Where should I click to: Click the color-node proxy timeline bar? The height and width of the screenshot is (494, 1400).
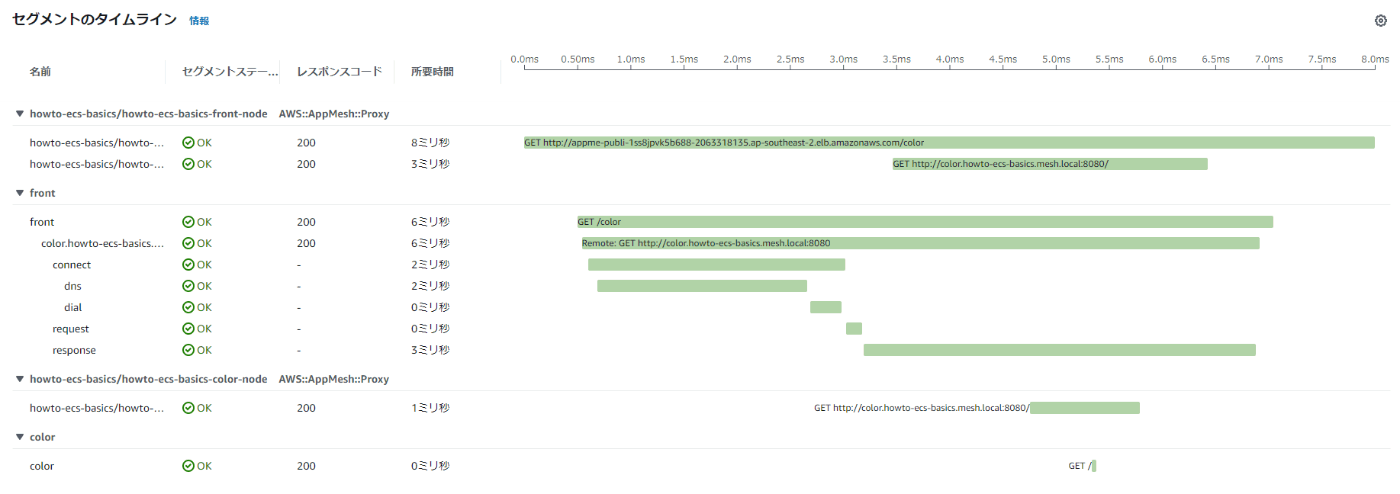[x=1085, y=408]
